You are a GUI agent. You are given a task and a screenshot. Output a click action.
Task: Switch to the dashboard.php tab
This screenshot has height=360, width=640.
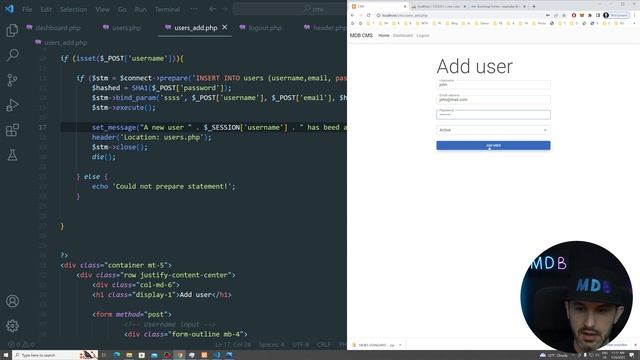[x=53, y=28]
